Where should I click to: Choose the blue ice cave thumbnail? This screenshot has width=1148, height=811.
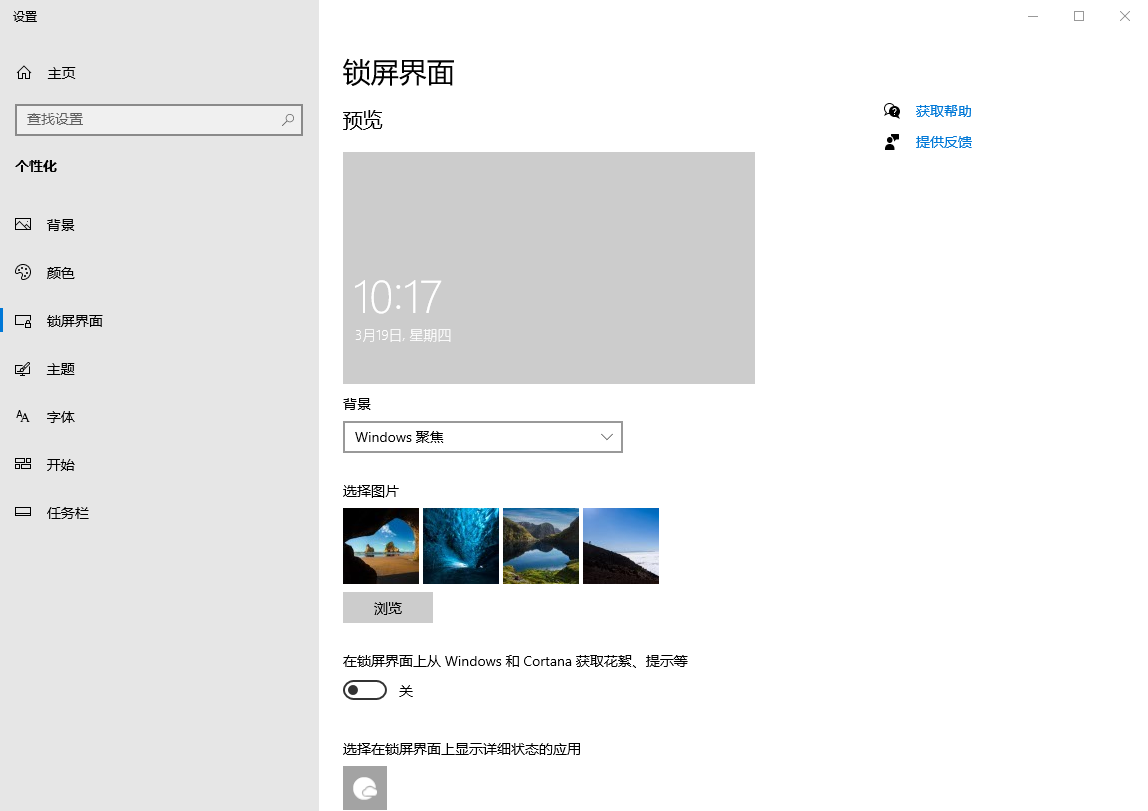coord(461,546)
